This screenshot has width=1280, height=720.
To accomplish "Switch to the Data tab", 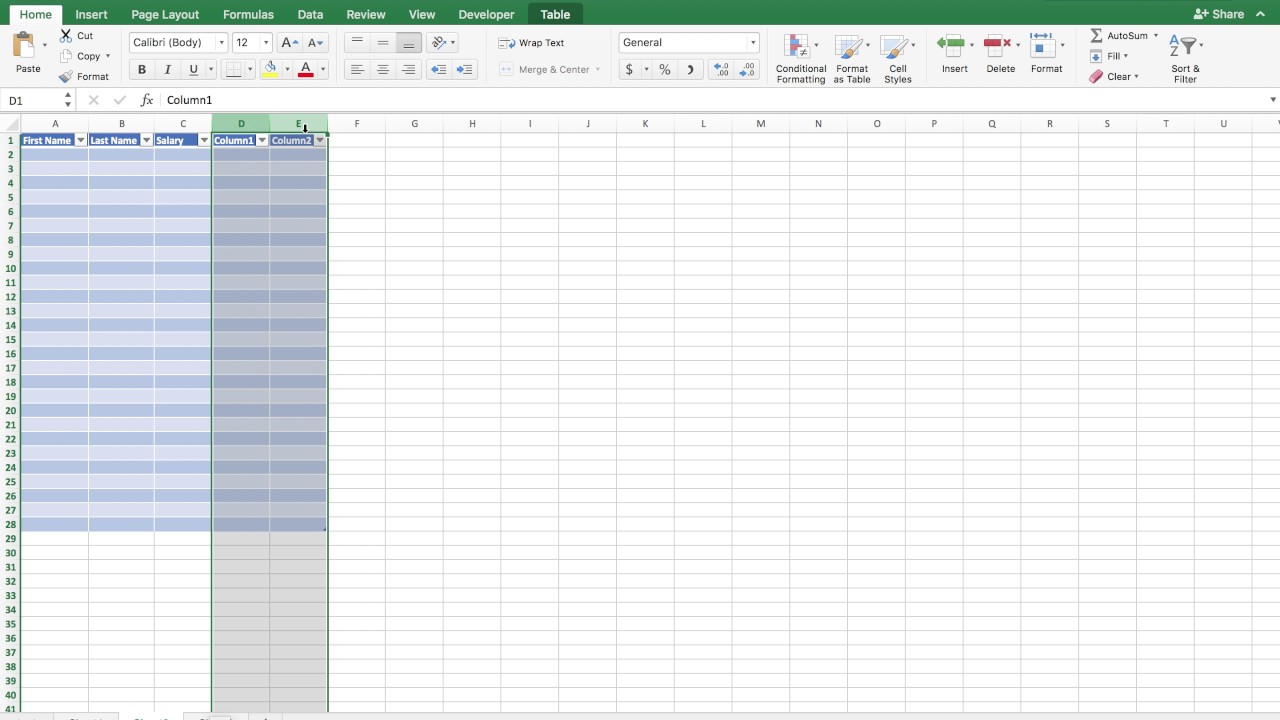I will coord(310,14).
